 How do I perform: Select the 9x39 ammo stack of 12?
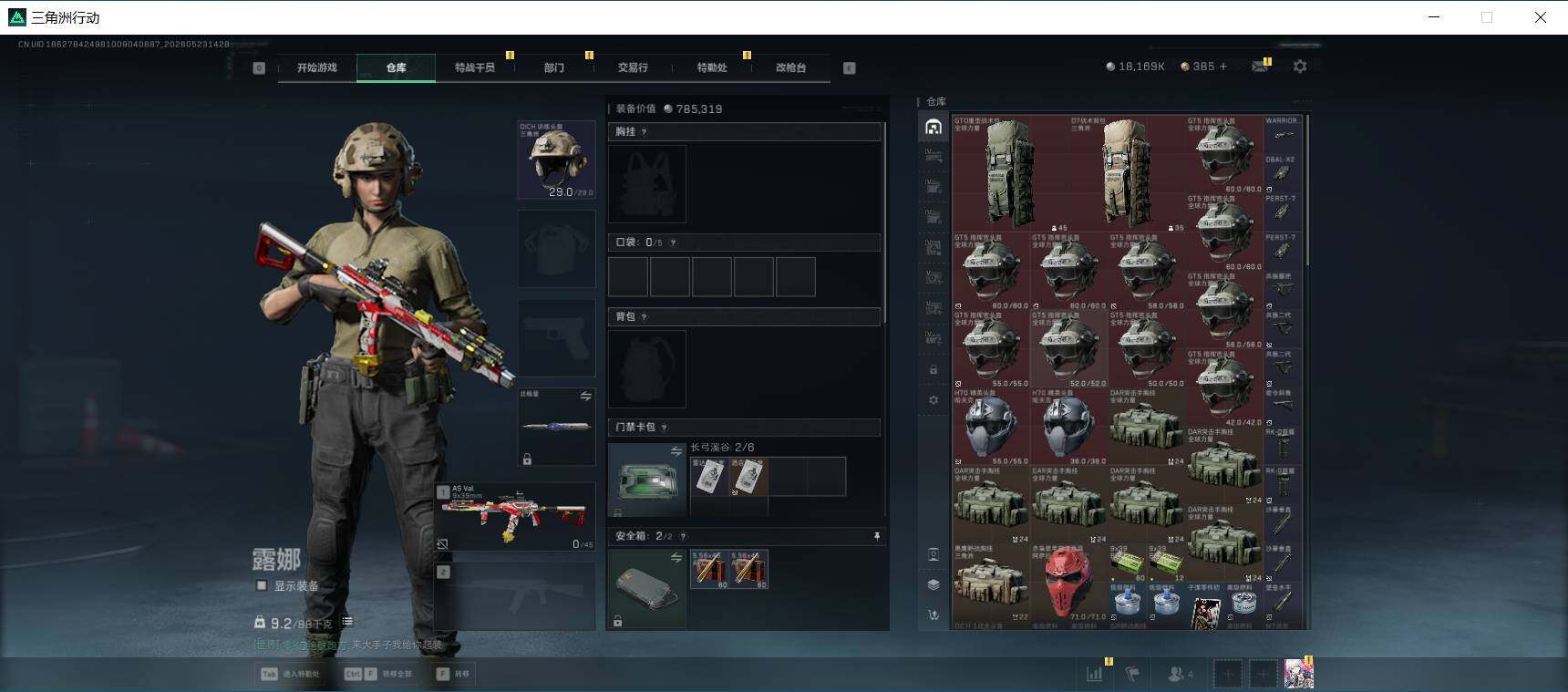(x=1166, y=564)
